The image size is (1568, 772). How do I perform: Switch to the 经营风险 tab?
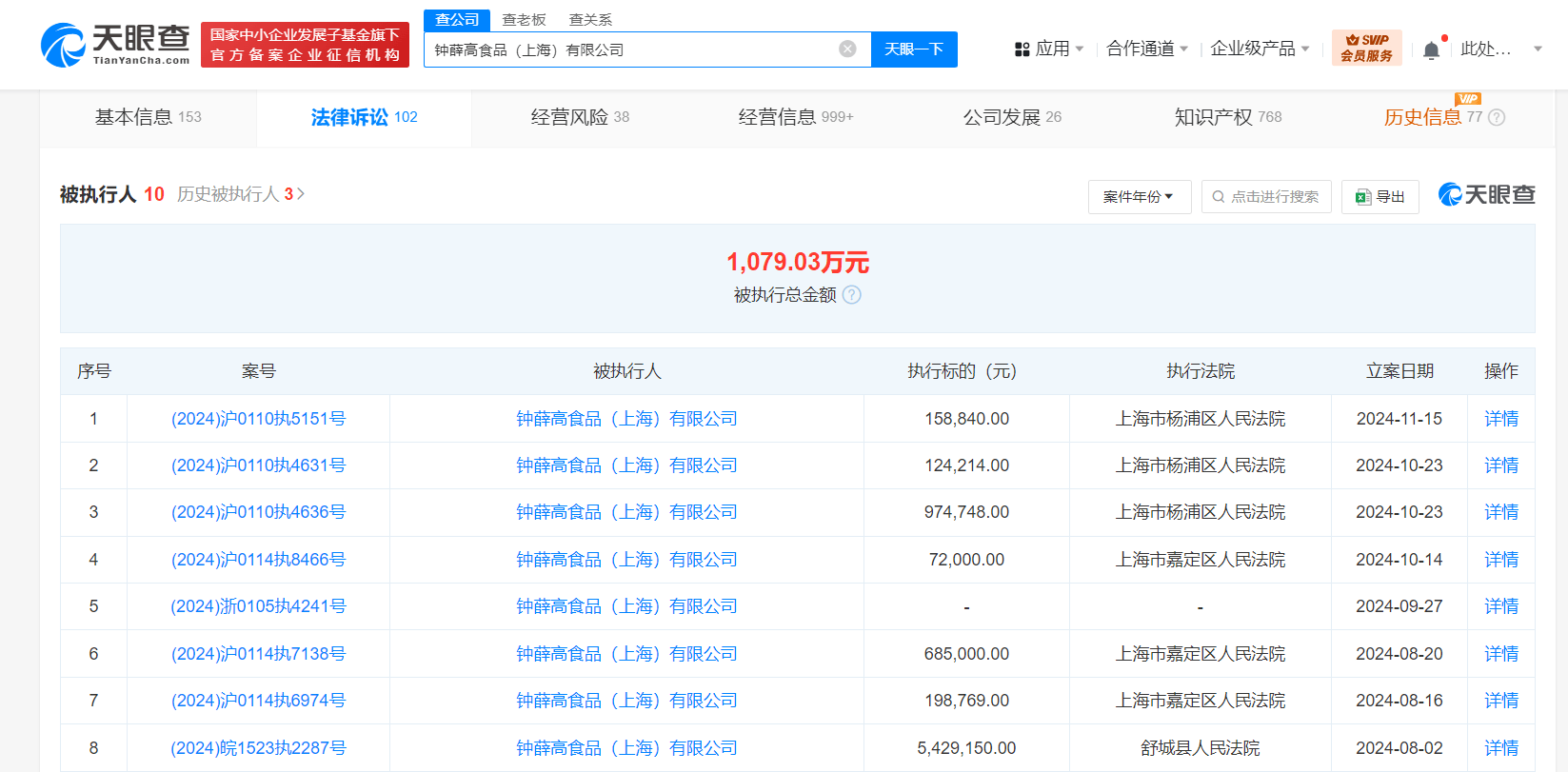point(579,117)
